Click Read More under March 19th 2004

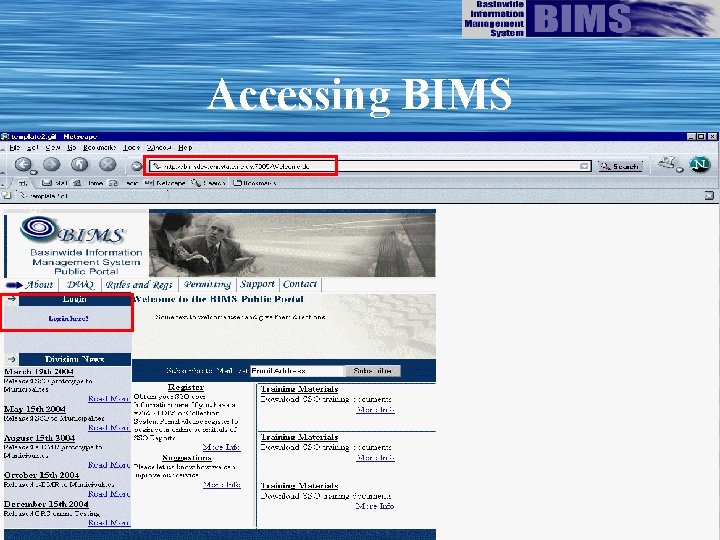click(109, 399)
